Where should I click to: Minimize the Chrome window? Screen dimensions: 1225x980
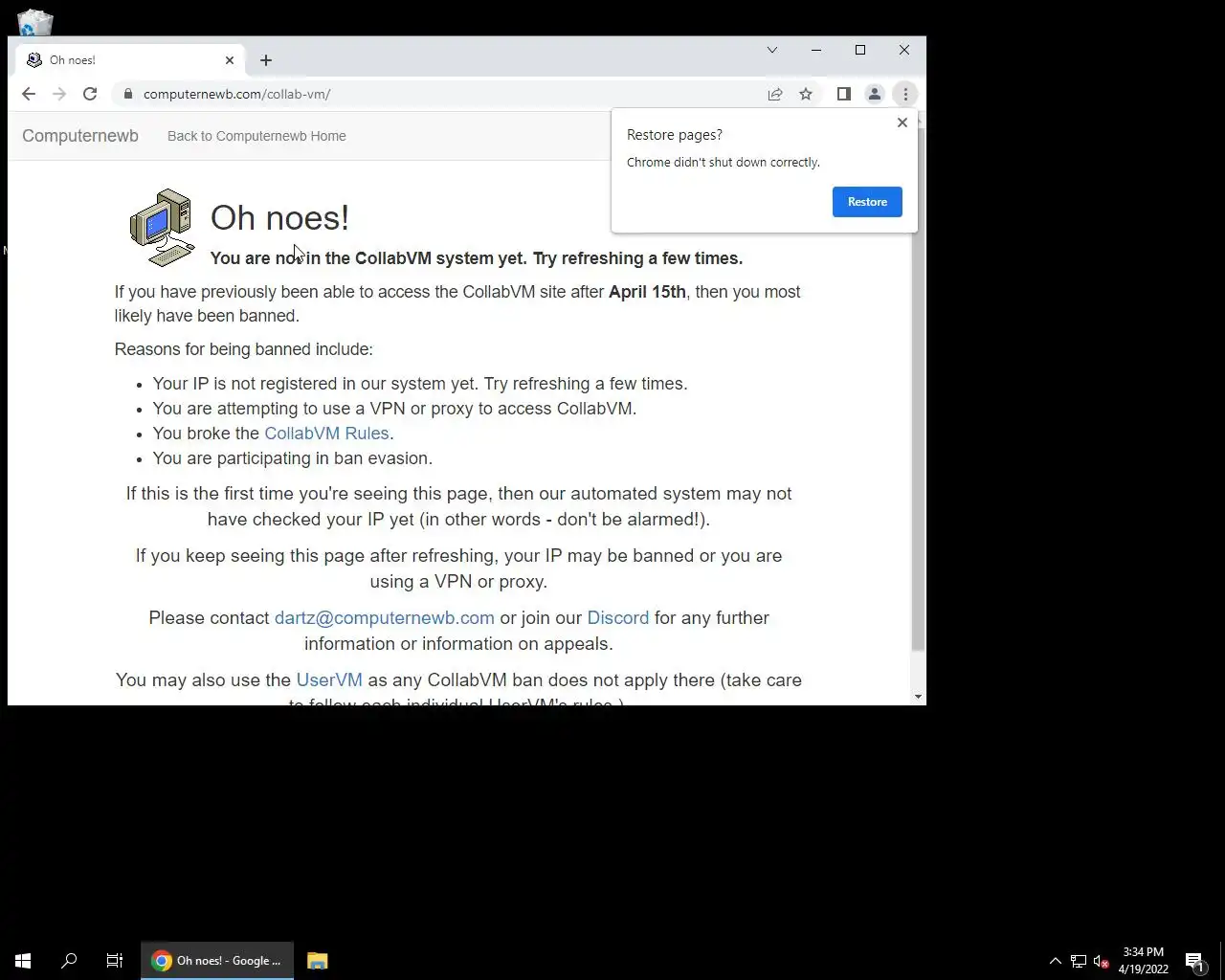[x=816, y=50]
